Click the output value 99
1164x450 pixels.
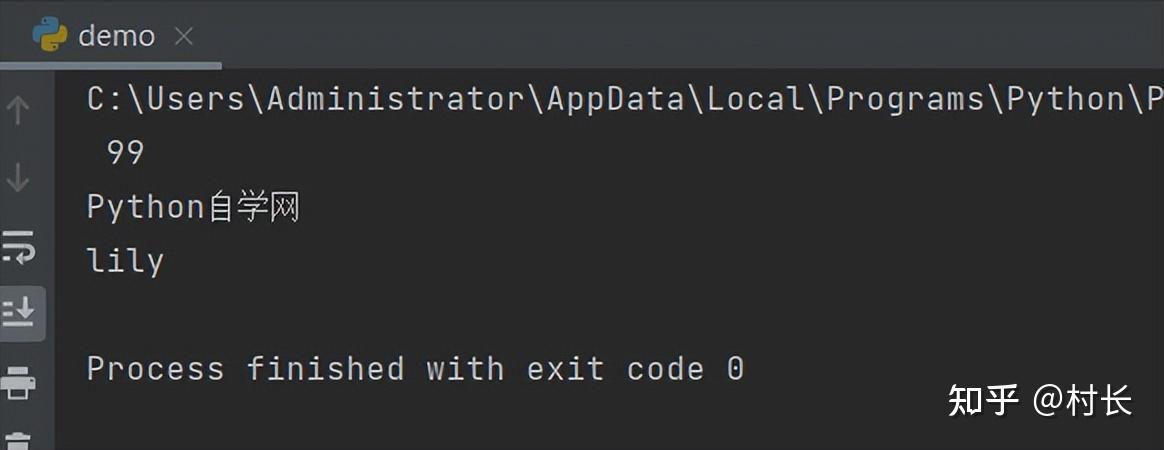click(125, 153)
